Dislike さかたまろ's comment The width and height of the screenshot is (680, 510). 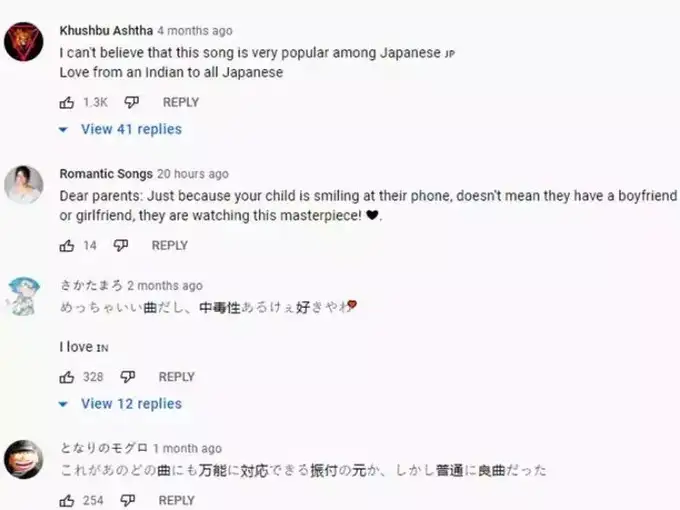pyautogui.click(x=128, y=377)
